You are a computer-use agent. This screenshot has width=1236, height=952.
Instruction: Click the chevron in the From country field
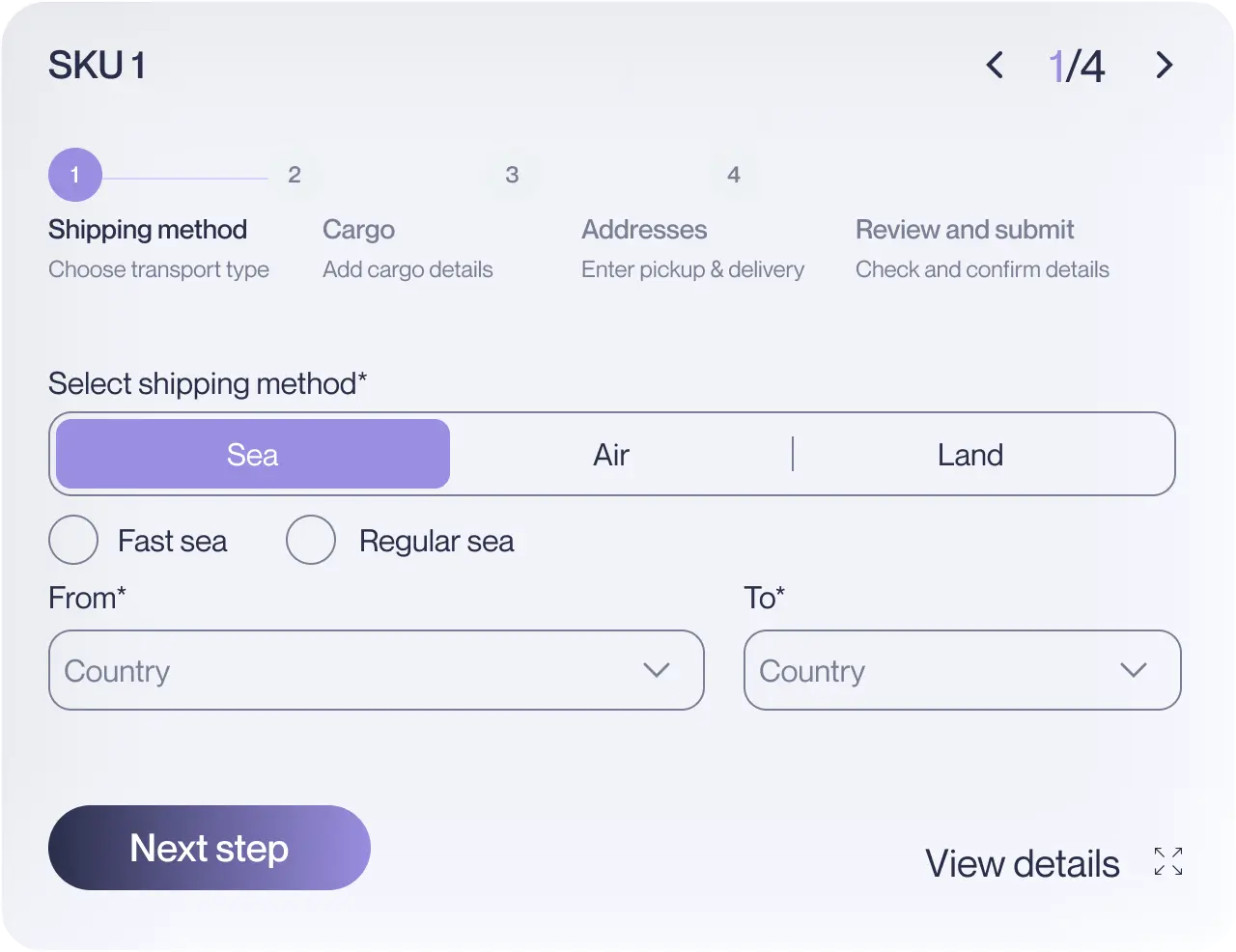point(657,670)
